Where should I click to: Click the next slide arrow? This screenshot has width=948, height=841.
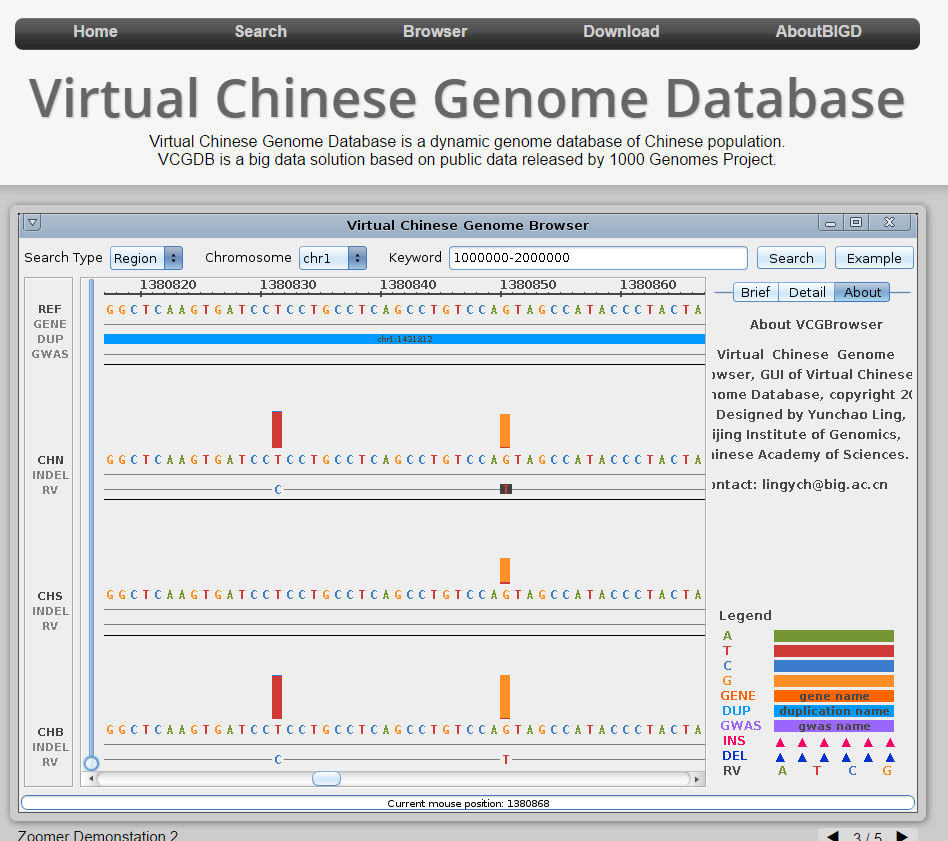tap(902, 836)
